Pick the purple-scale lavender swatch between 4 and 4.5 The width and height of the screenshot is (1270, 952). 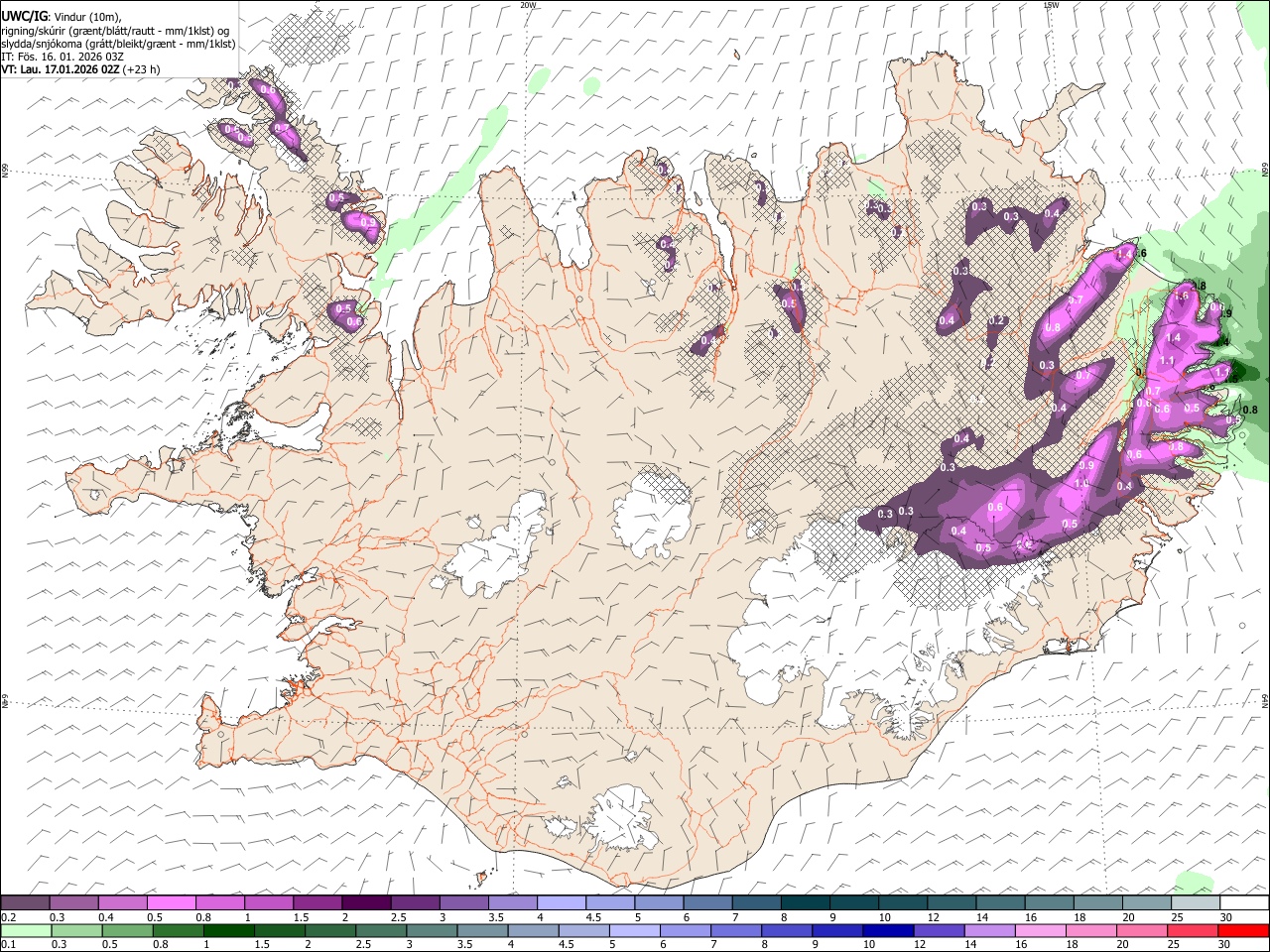tap(561, 902)
